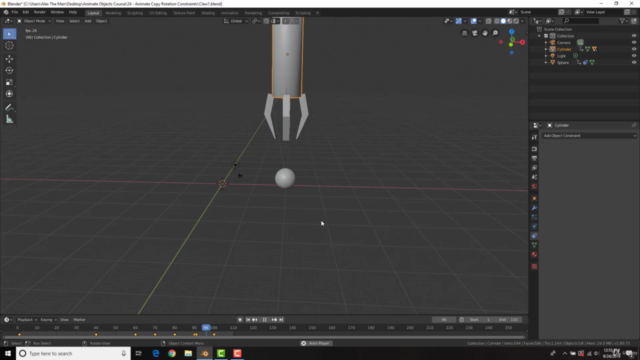Toggle viewport gizmos display

[459, 21]
